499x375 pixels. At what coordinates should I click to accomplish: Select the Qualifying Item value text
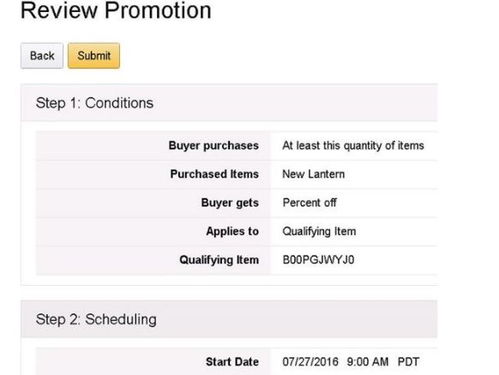[x=319, y=231]
